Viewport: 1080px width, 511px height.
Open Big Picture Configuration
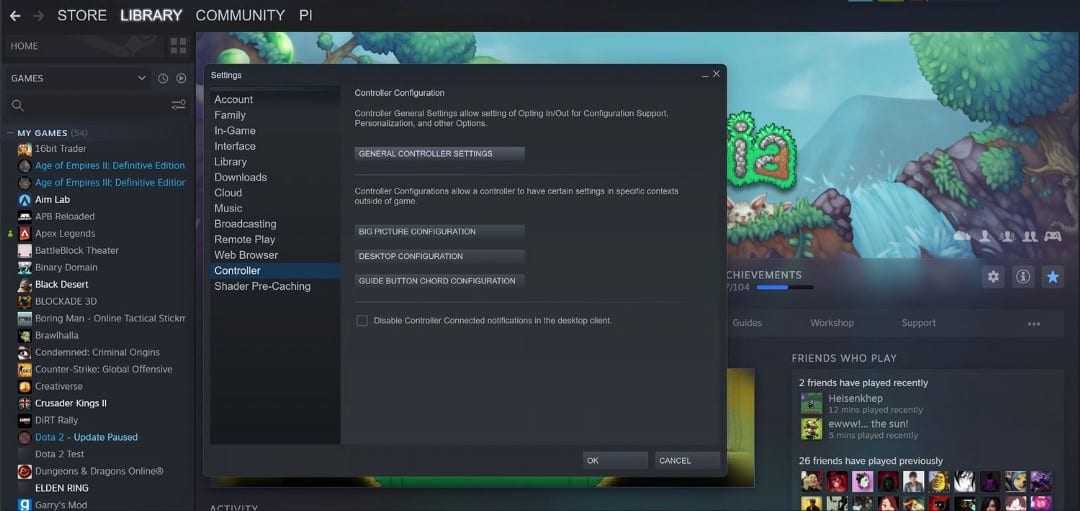pos(439,231)
